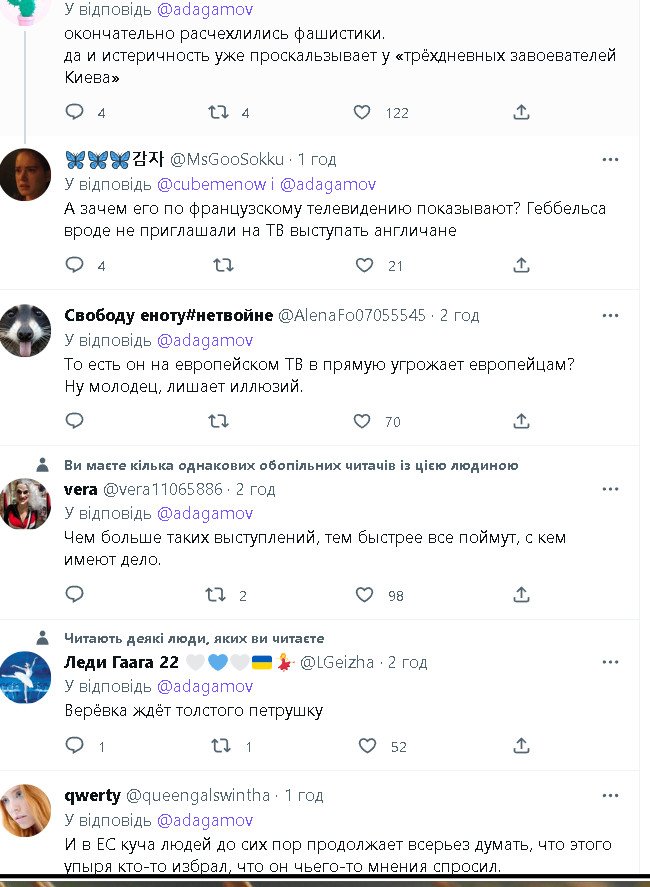Reply to vera's tweet
This screenshot has width=650, height=887.
click(74, 595)
